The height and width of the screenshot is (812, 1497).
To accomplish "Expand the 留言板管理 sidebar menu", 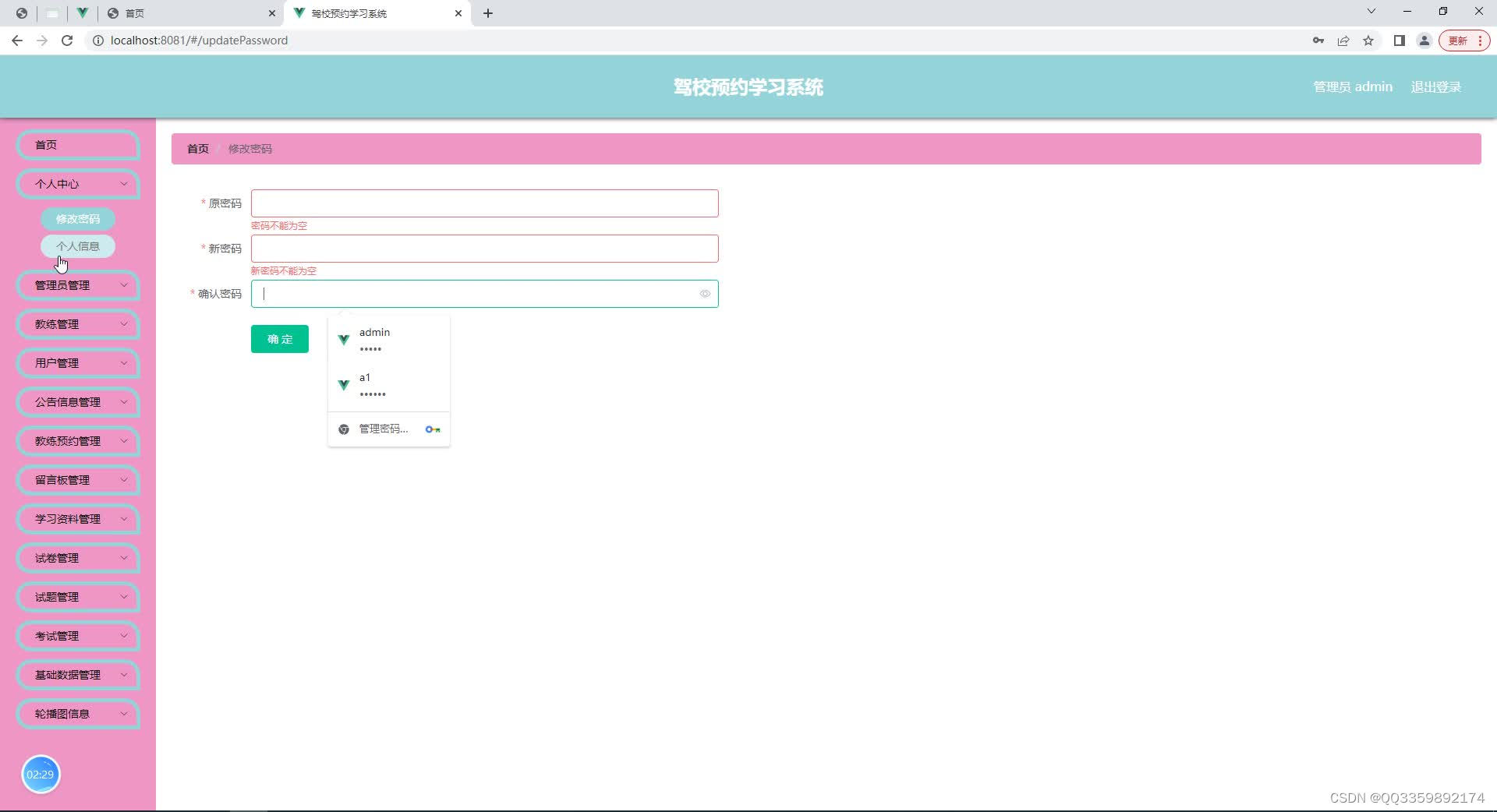I will click(x=78, y=480).
